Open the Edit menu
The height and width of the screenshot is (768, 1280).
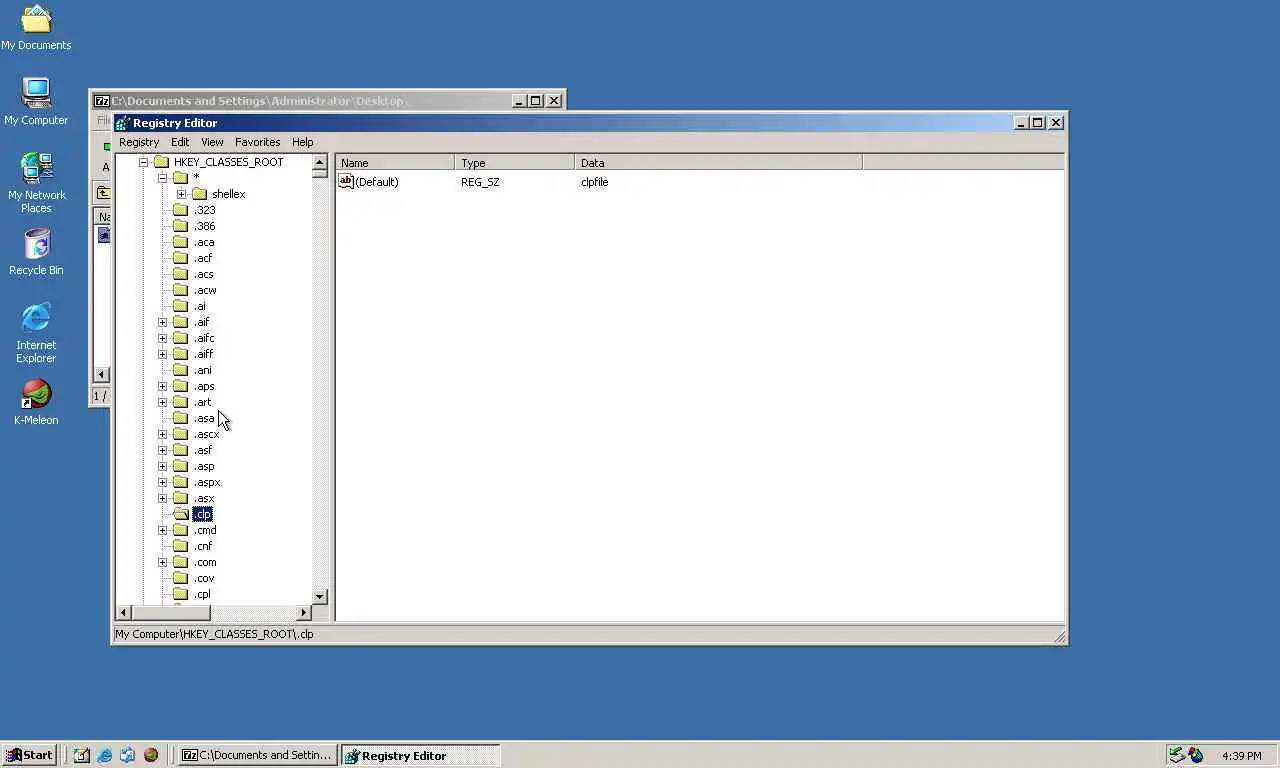click(x=180, y=142)
